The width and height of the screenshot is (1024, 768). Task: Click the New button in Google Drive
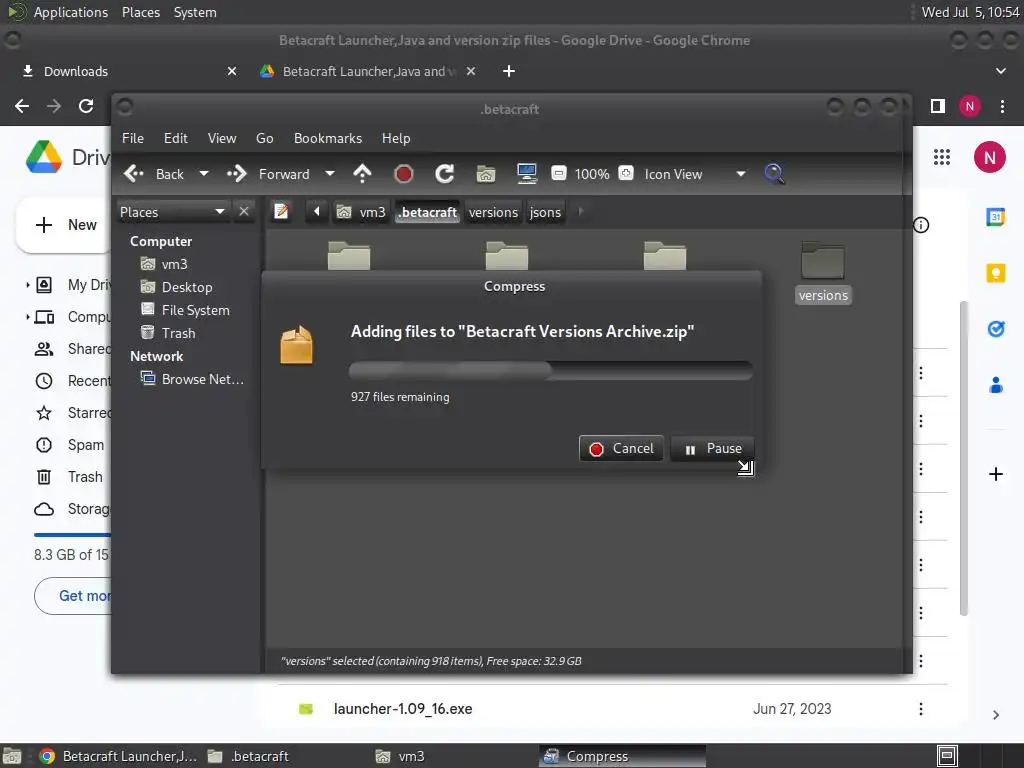(x=65, y=225)
